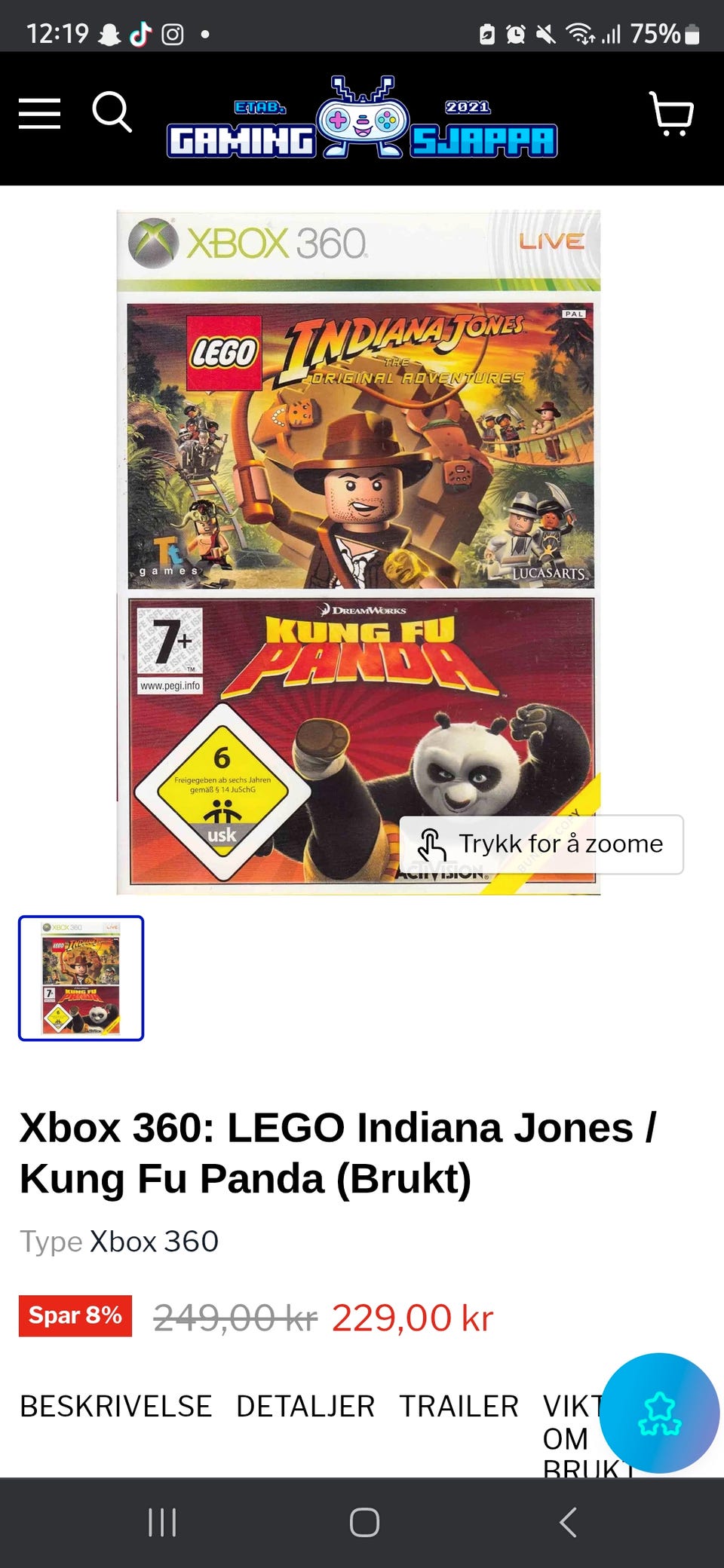The image size is (724, 1568).
Task: Tap the Instagram notification icon in status bar
Action: [x=173, y=34]
